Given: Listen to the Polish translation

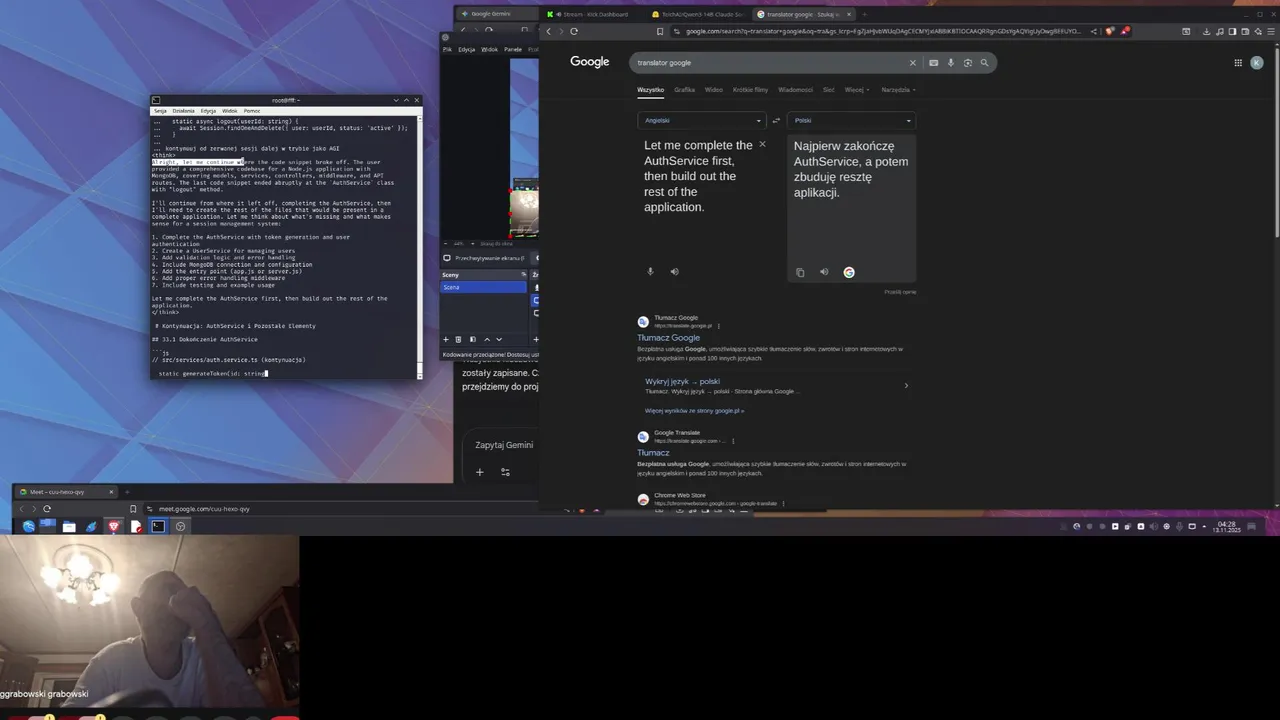Looking at the screenshot, I should 824,272.
